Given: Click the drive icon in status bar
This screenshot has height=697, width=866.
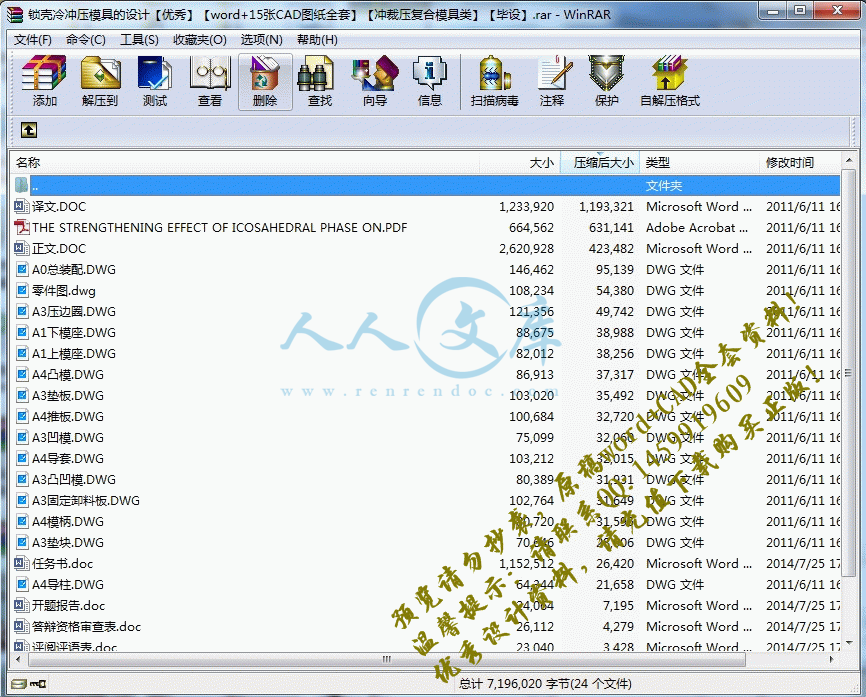Looking at the screenshot, I should [x=19, y=684].
